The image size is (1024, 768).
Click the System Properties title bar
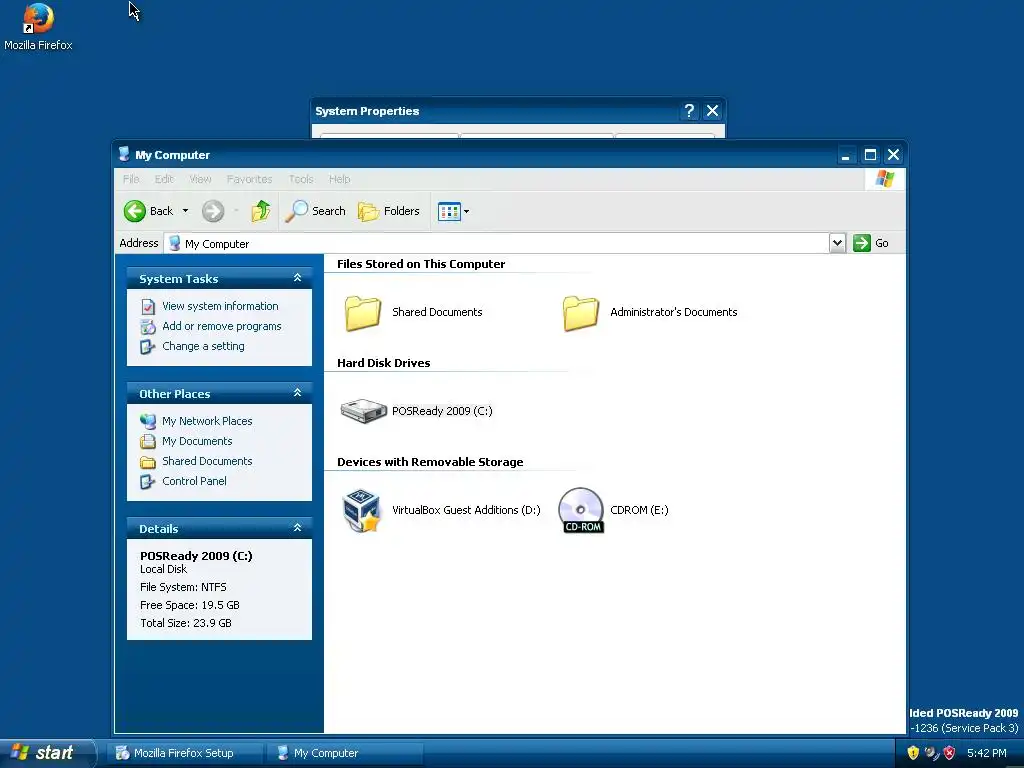(x=496, y=111)
